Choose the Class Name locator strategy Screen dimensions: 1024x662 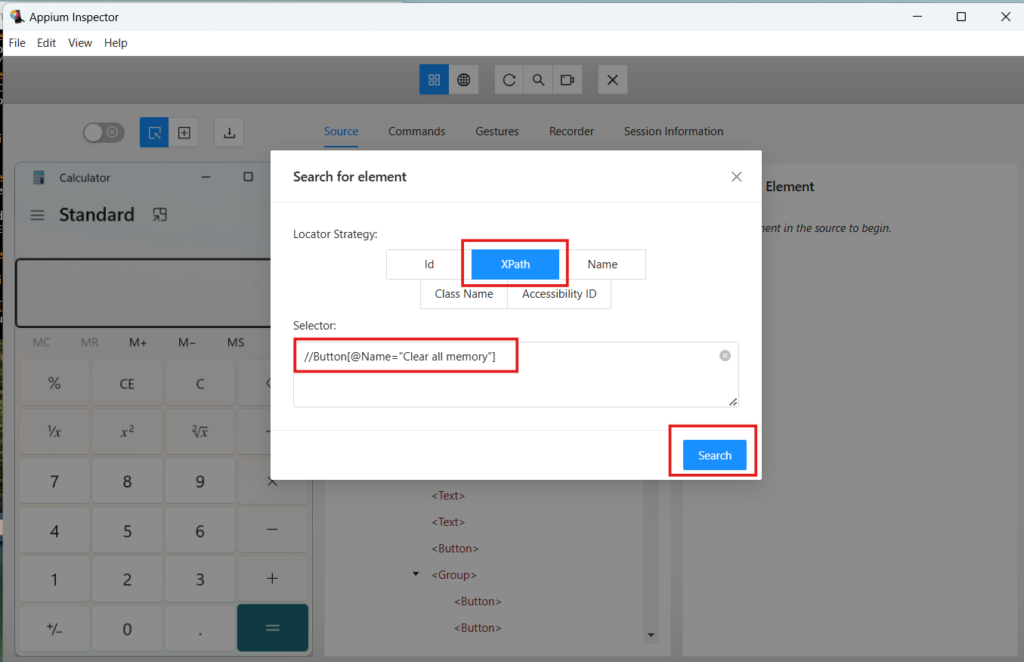click(x=463, y=294)
